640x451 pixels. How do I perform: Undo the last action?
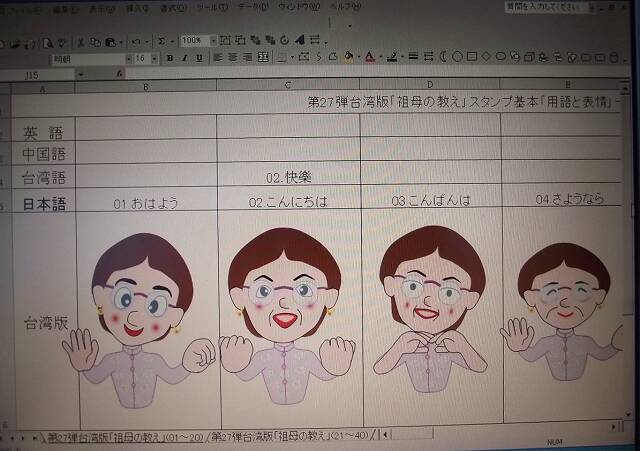tap(136, 41)
